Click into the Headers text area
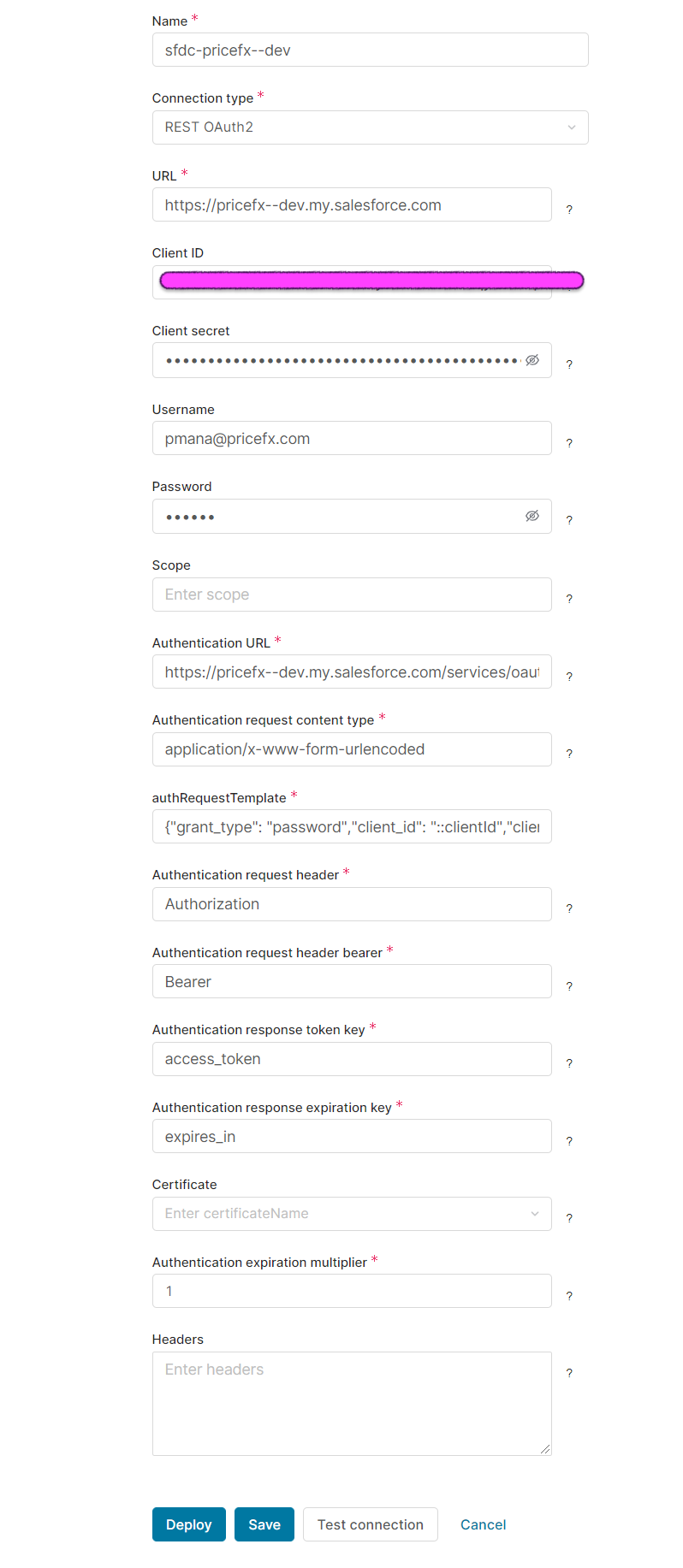 tap(352, 1404)
